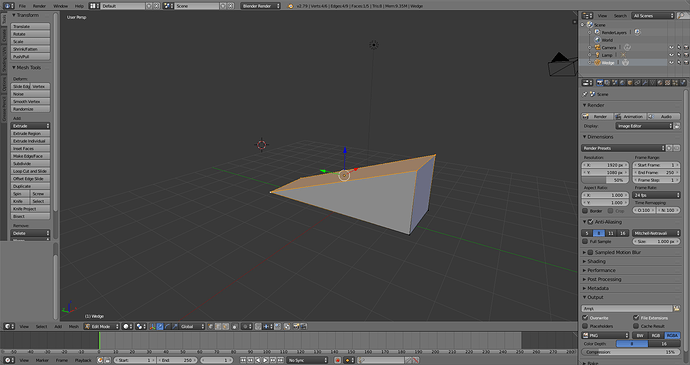The image size is (690, 365).
Task: Open the Mesh menu in 3D view header
Action: (x=73, y=327)
